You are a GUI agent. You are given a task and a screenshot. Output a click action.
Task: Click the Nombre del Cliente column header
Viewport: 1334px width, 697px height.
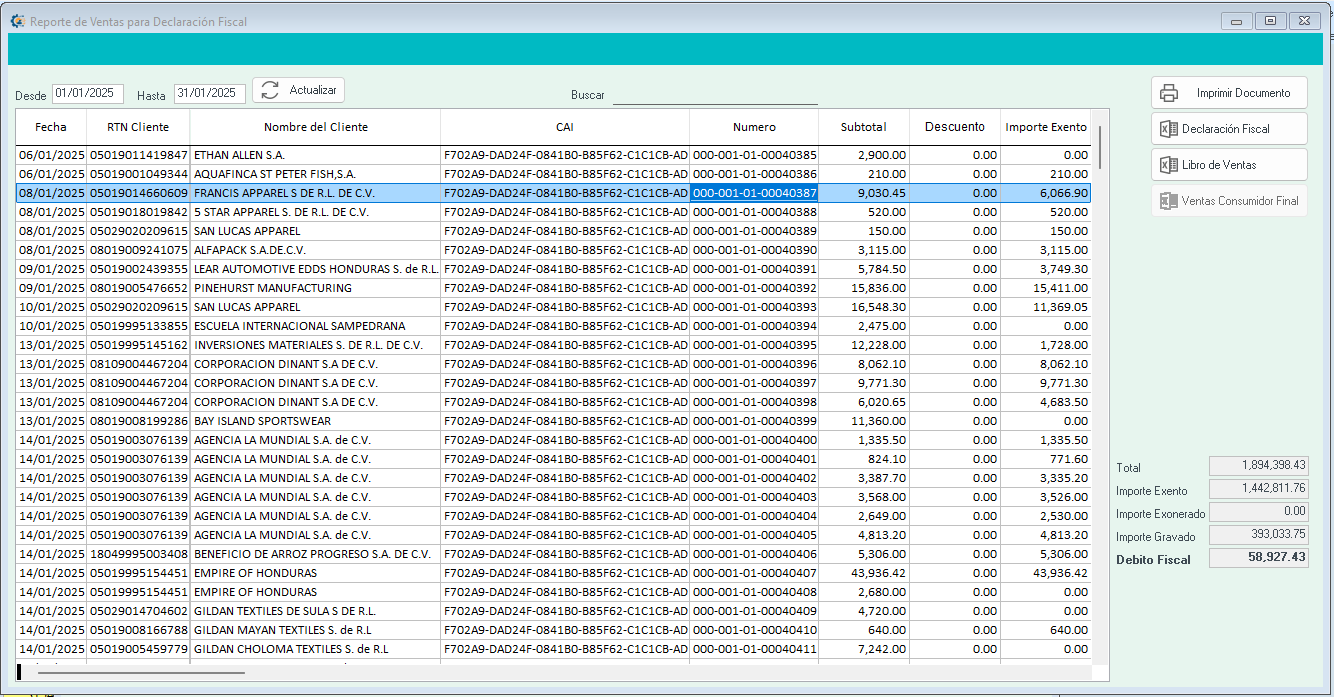[x=315, y=127]
